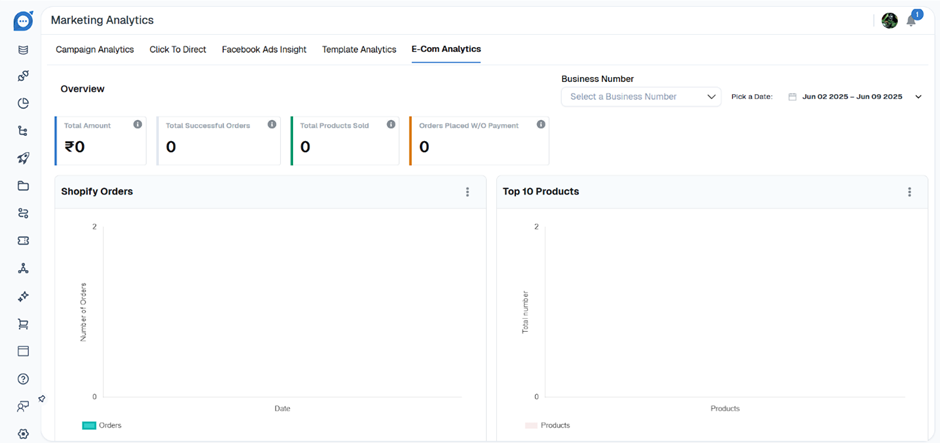
Task: Open the Select a Business Number dropdown
Action: pyautogui.click(x=641, y=97)
